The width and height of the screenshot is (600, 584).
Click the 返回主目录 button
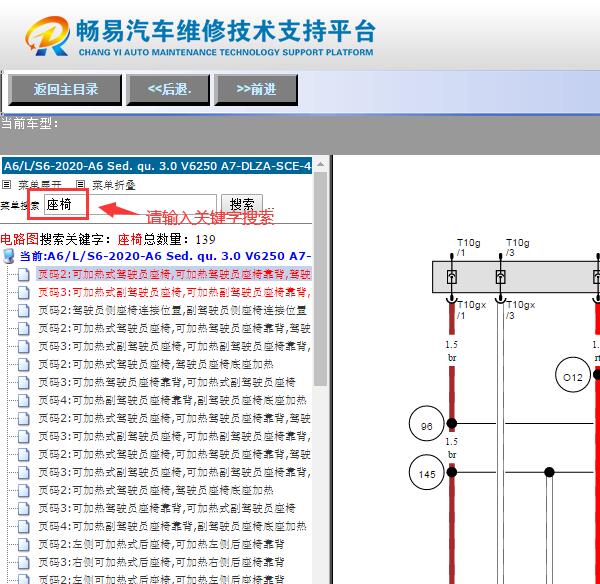point(65,90)
